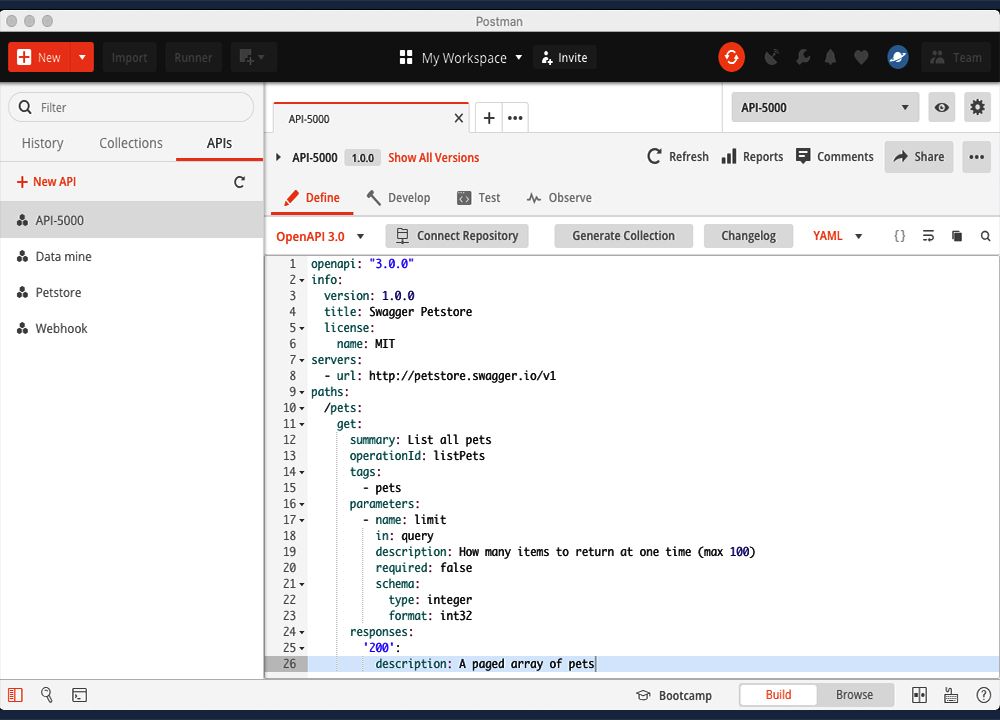Open the Define tab
The width and height of the screenshot is (1000, 720).
point(312,198)
